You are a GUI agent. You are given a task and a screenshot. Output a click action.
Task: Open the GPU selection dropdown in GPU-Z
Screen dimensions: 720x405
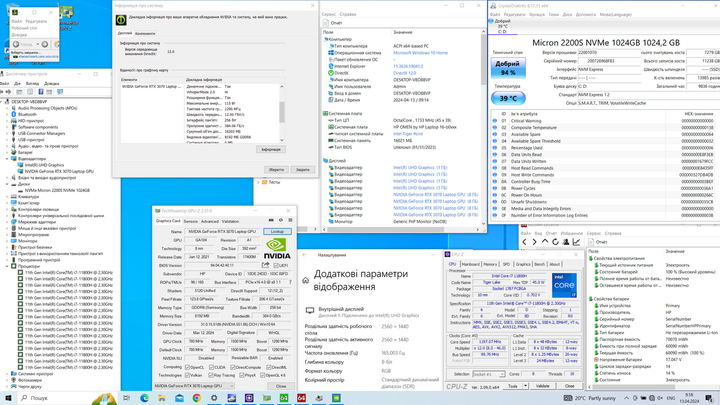coord(194,386)
